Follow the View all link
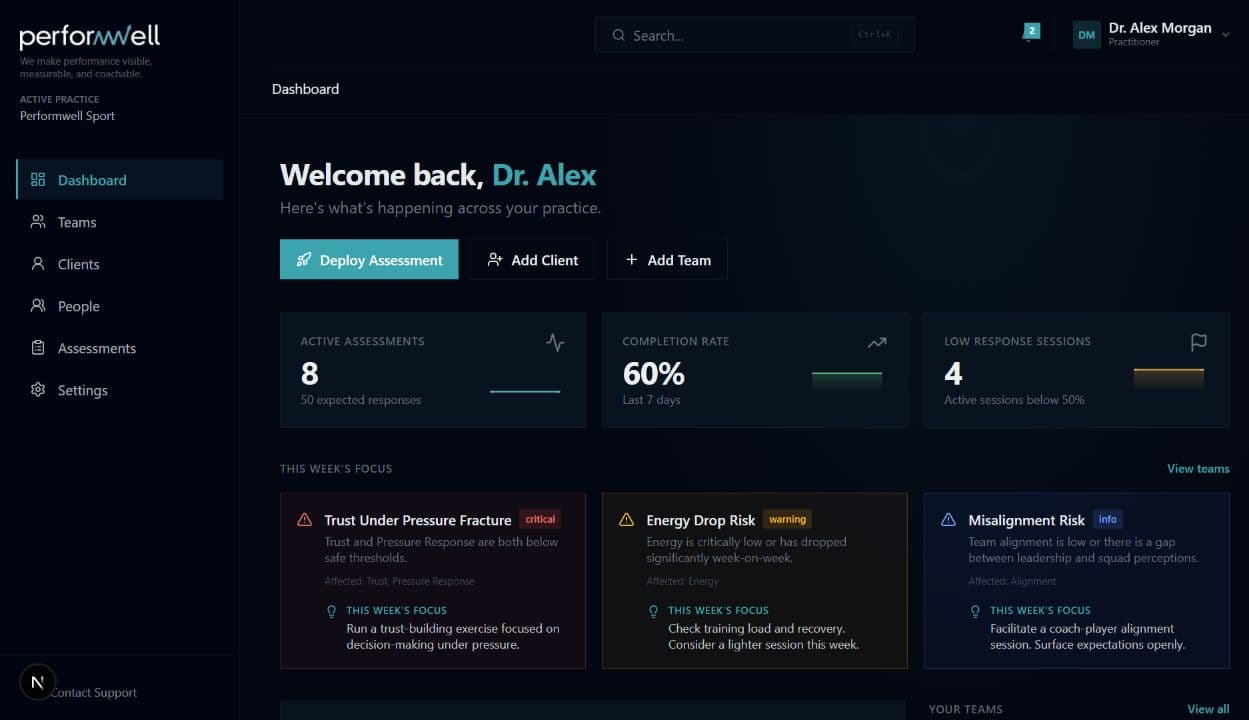1249x720 pixels. [1208, 709]
